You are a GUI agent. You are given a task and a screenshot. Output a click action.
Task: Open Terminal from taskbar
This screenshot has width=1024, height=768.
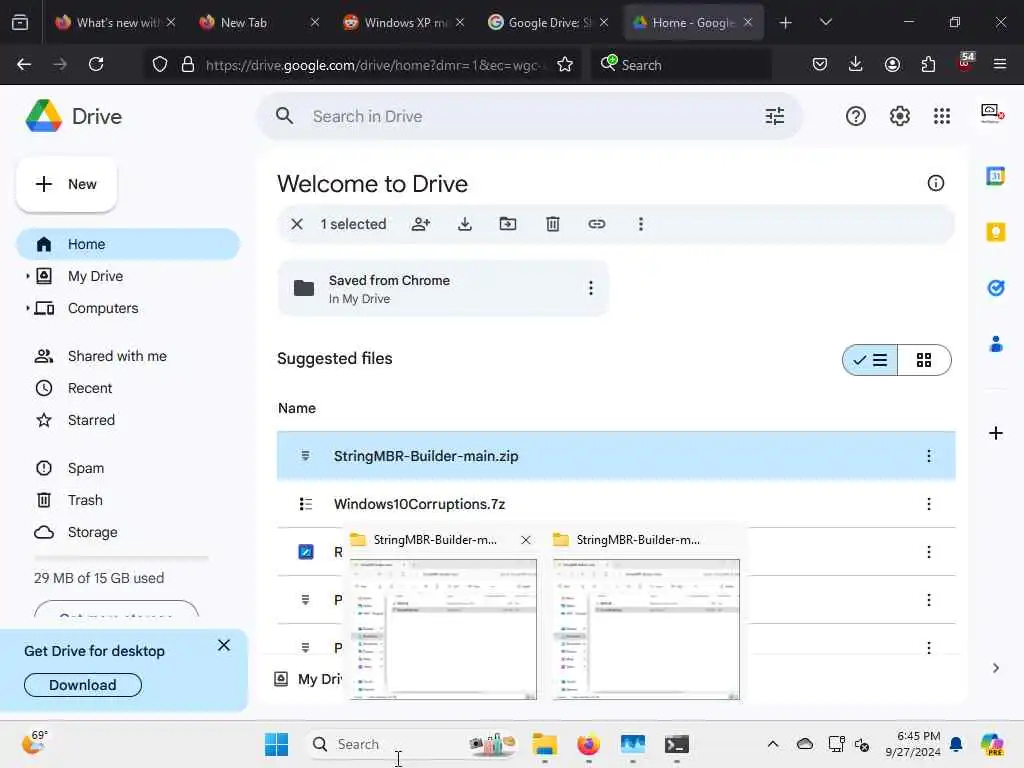[x=677, y=744]
